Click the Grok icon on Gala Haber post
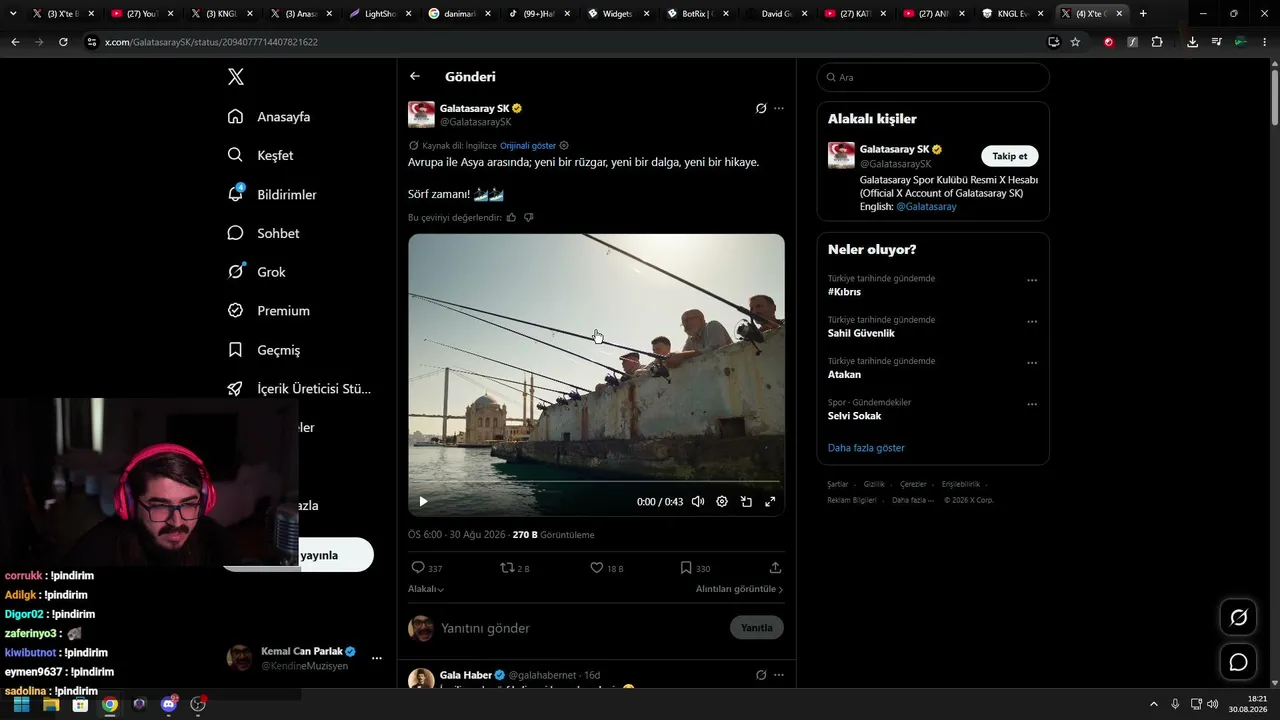Image resolution: width=1280 pixels, height=720 pixels. [761, 675]
